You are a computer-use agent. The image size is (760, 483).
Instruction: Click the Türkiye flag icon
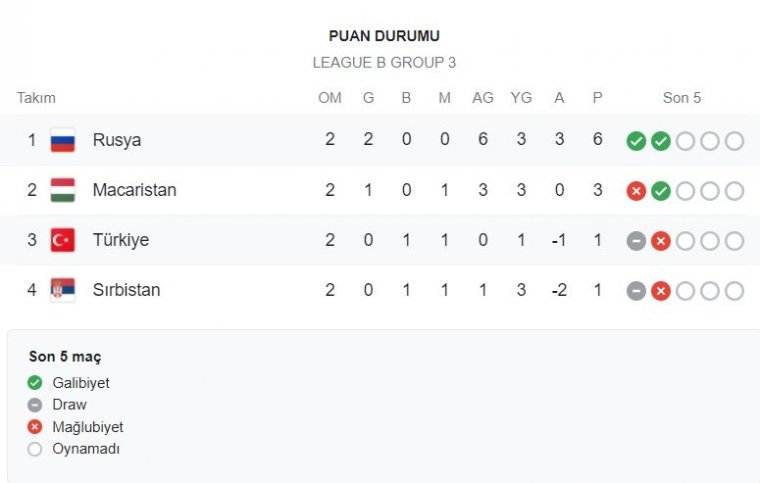[x=63, y=240]
